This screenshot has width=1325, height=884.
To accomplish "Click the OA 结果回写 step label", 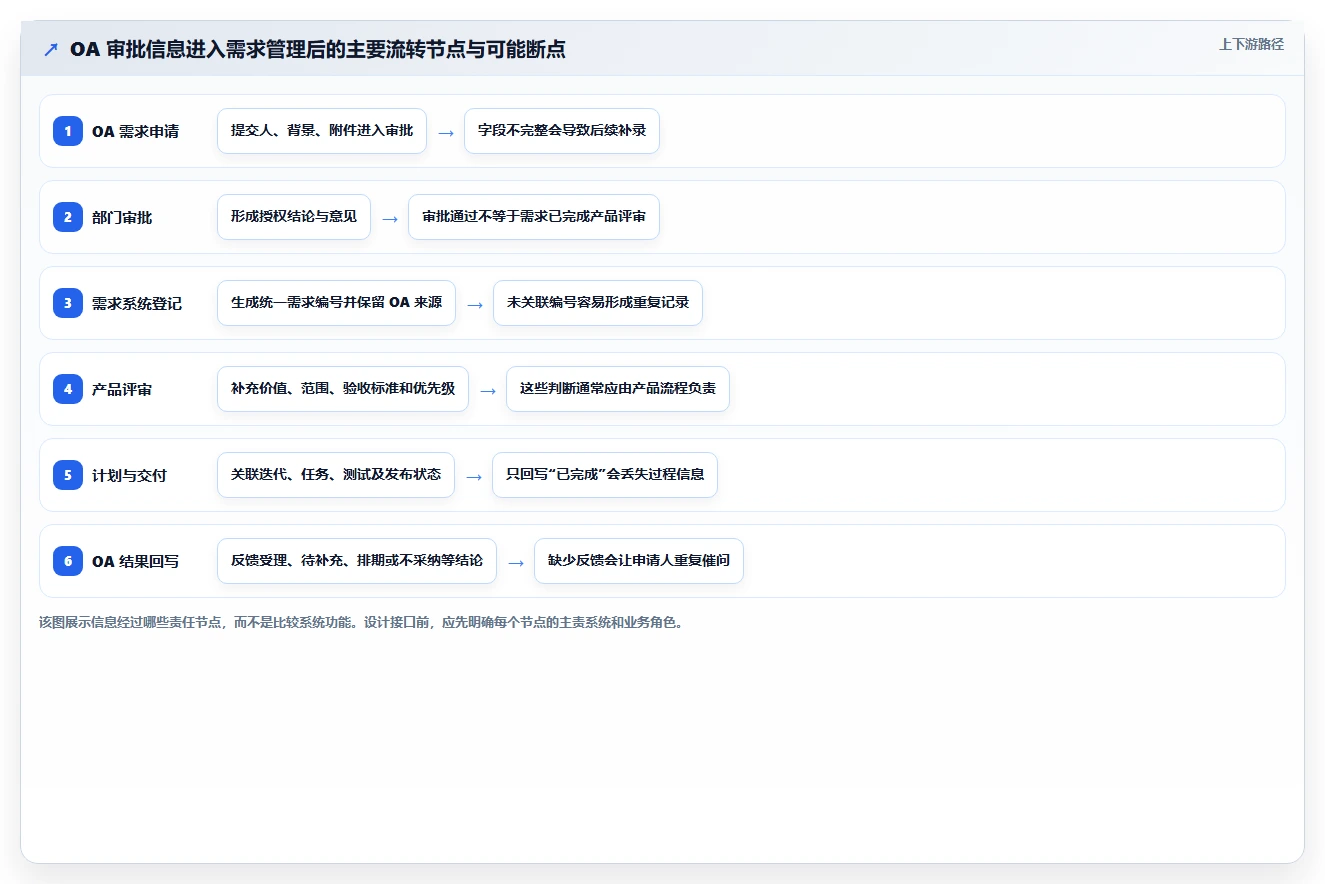I will tap(135, 561).
